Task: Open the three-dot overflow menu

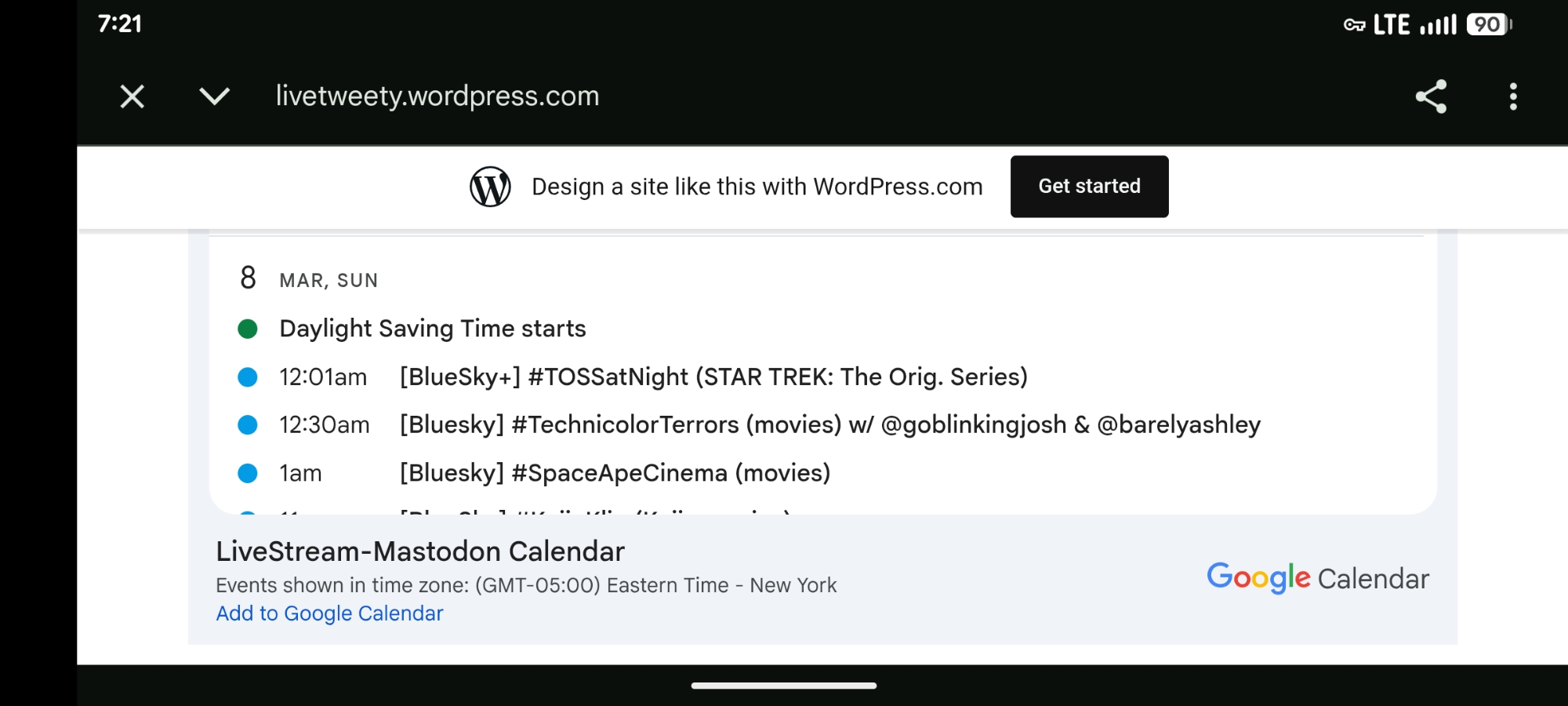Action: coord(1513,96)
